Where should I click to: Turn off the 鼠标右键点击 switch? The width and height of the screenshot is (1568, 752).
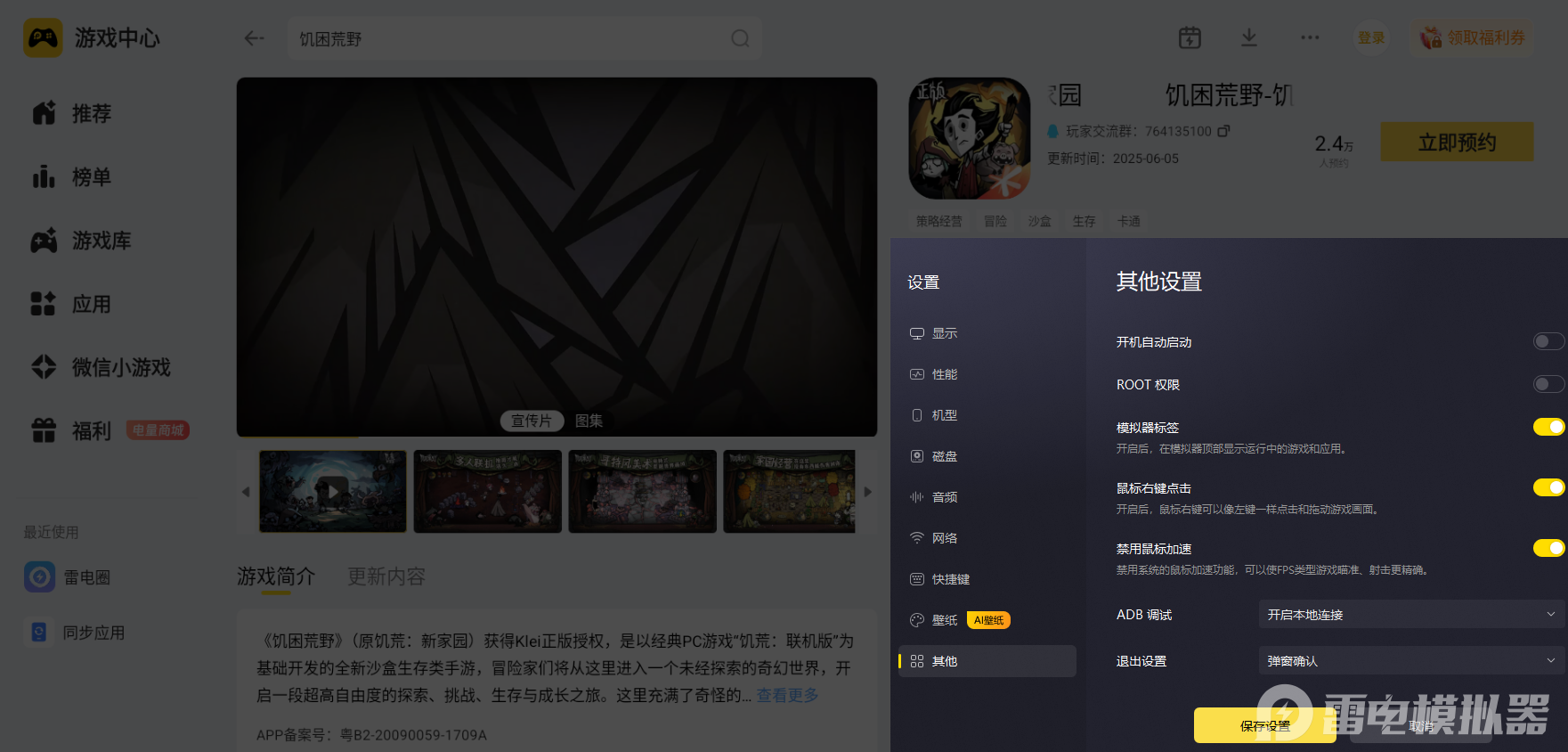[1548, 487]
